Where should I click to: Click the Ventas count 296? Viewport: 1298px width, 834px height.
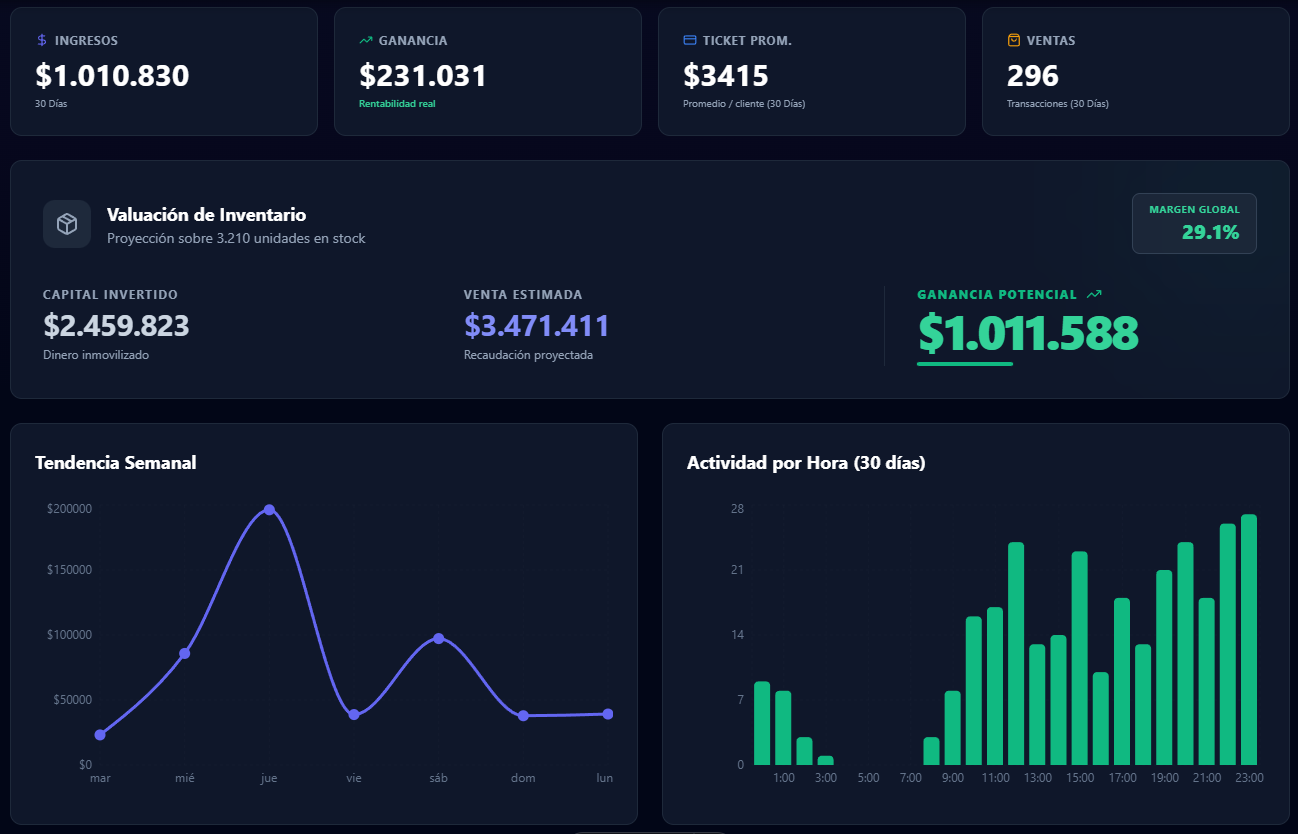click(x=1032, y=76)
